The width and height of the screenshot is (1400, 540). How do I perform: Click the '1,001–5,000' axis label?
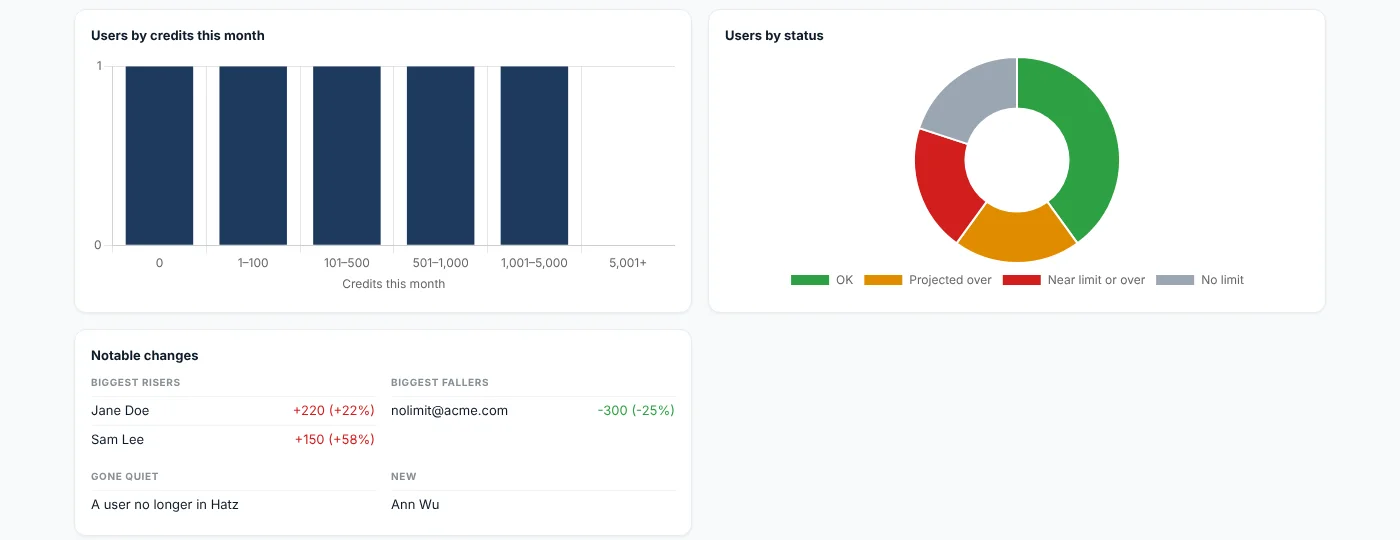[x=534, y=263]
